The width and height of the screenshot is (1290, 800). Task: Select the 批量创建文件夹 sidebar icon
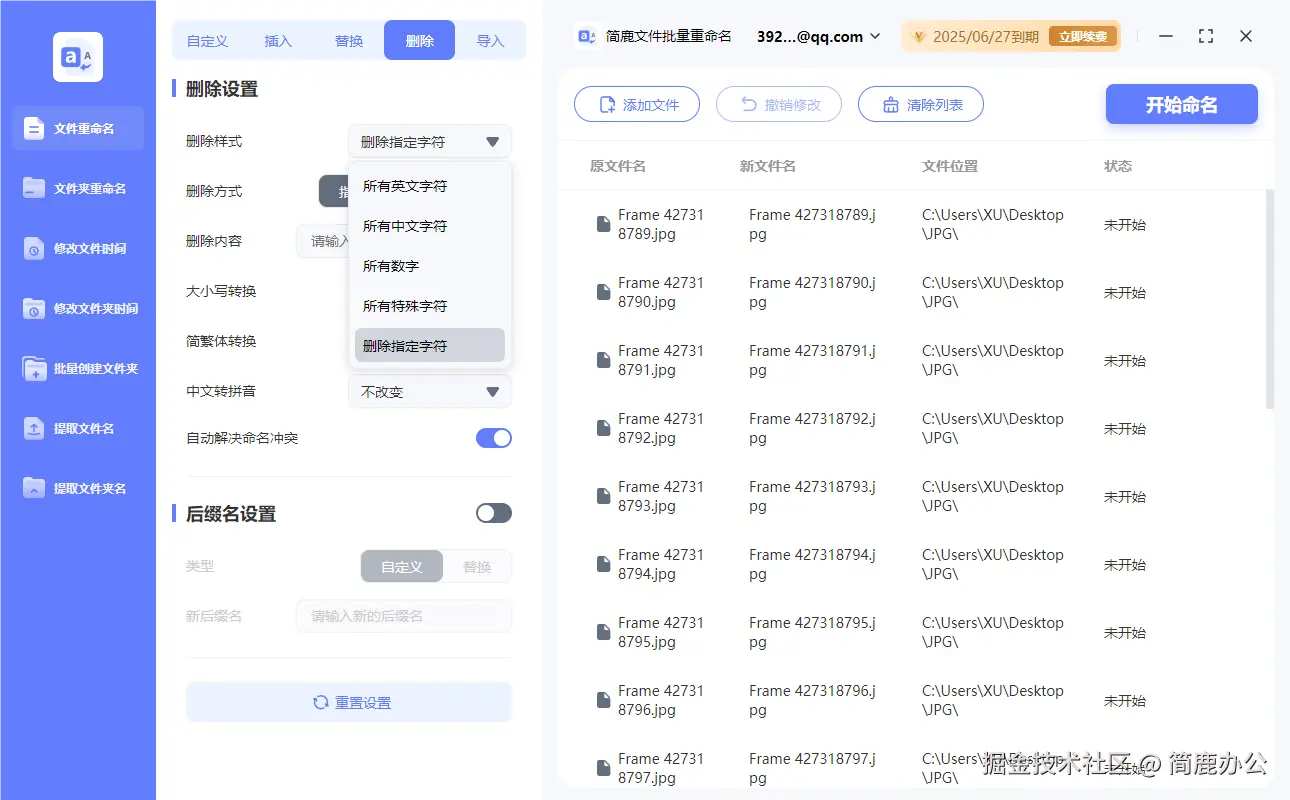36,368
